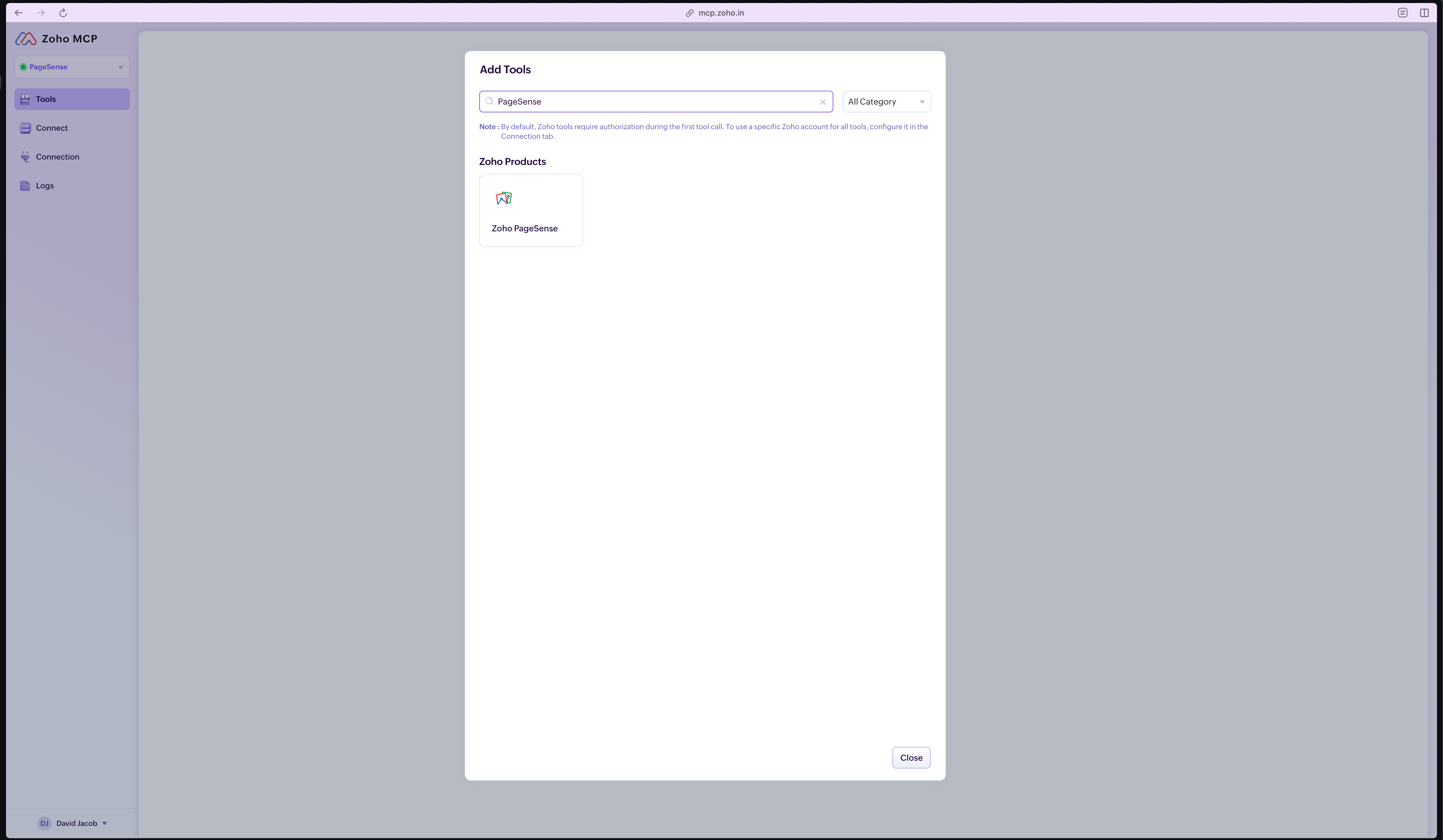Open the Connection section

pyautogui.click(x=72, y=157)
